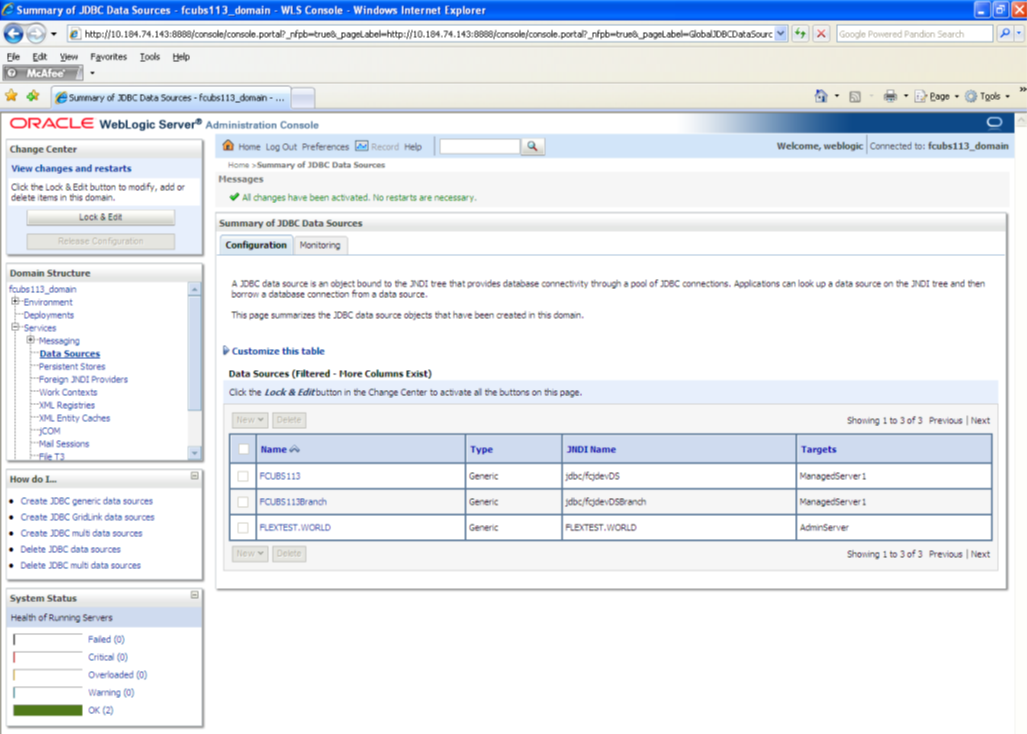The height and width of the screenshot is (734, 1027).
Task: Click the Record icon in console toolbar
Action: [x=362, y=146]
